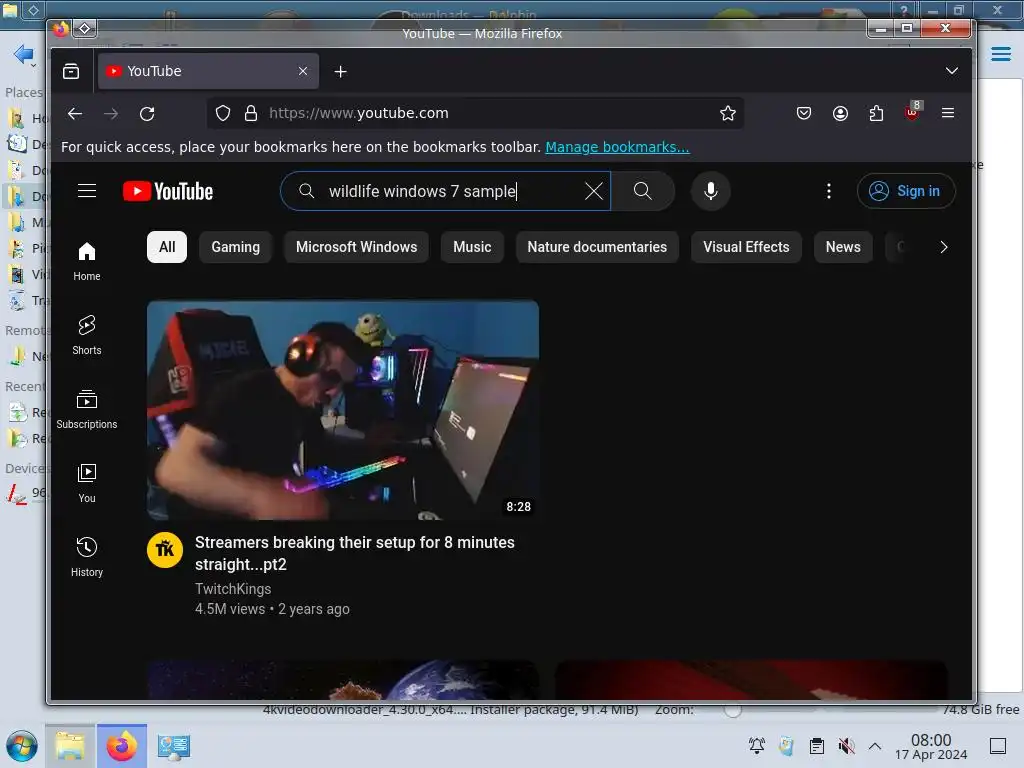Screen dimensions: 1024x768
Task: Open the Manage bookmarks link
Action: (x=617, y=148)
